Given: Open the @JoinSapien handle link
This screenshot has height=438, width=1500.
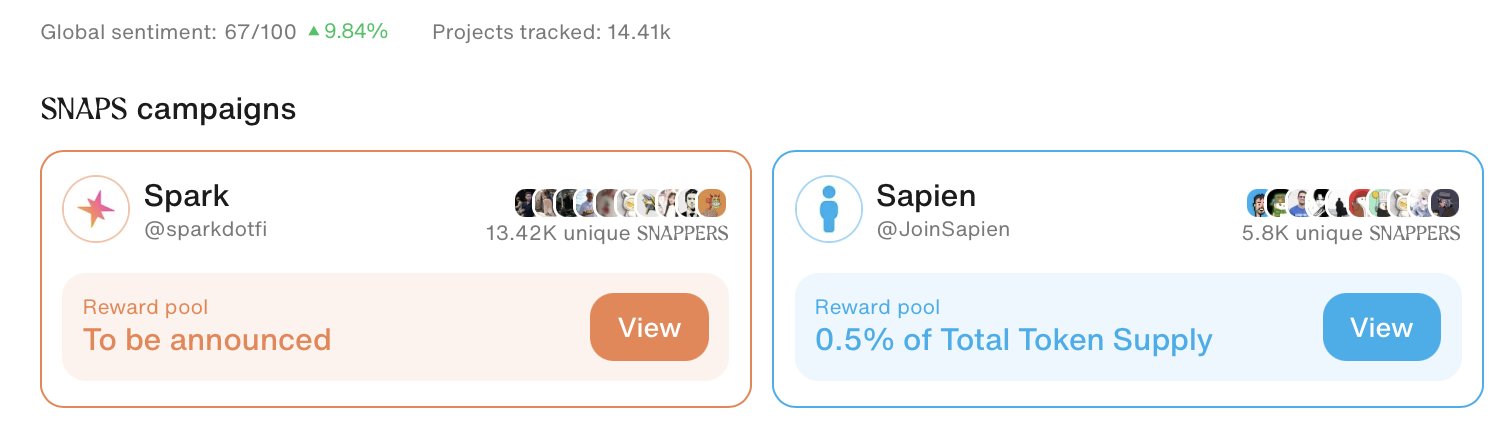Looking at the screenshot, I should click(x=943, y=229).
